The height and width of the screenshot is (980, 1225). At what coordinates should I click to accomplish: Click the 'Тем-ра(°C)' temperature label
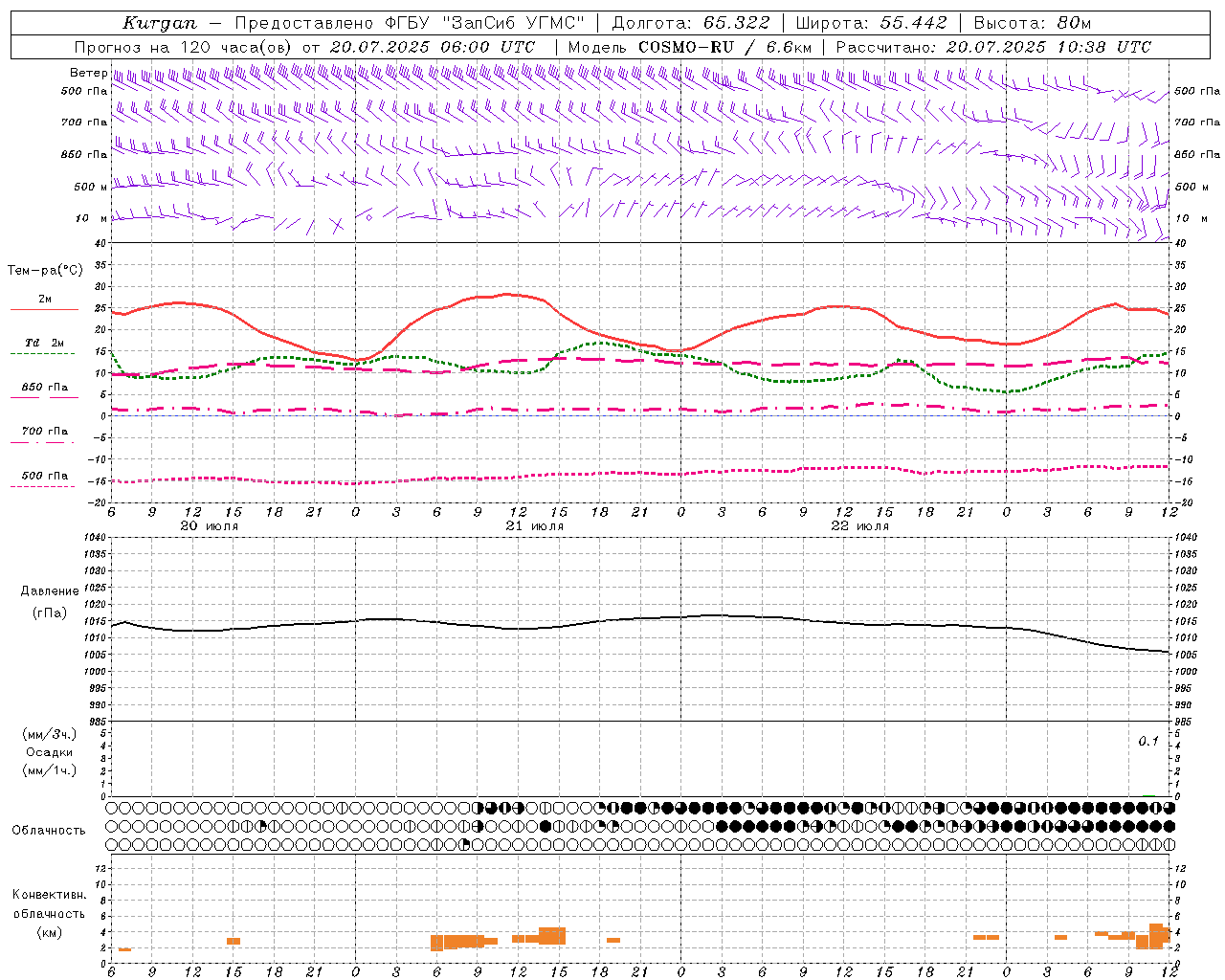click(x=45, y=271)
